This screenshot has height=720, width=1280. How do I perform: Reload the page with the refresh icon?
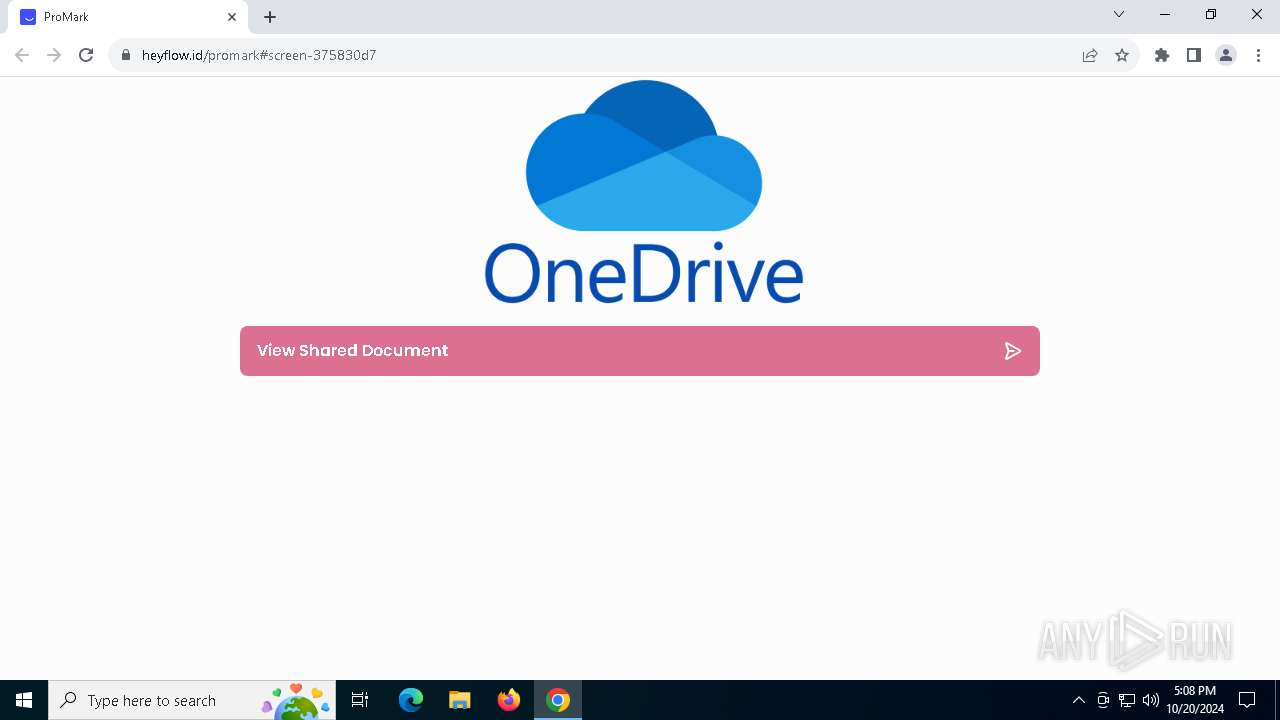point(86,55)
